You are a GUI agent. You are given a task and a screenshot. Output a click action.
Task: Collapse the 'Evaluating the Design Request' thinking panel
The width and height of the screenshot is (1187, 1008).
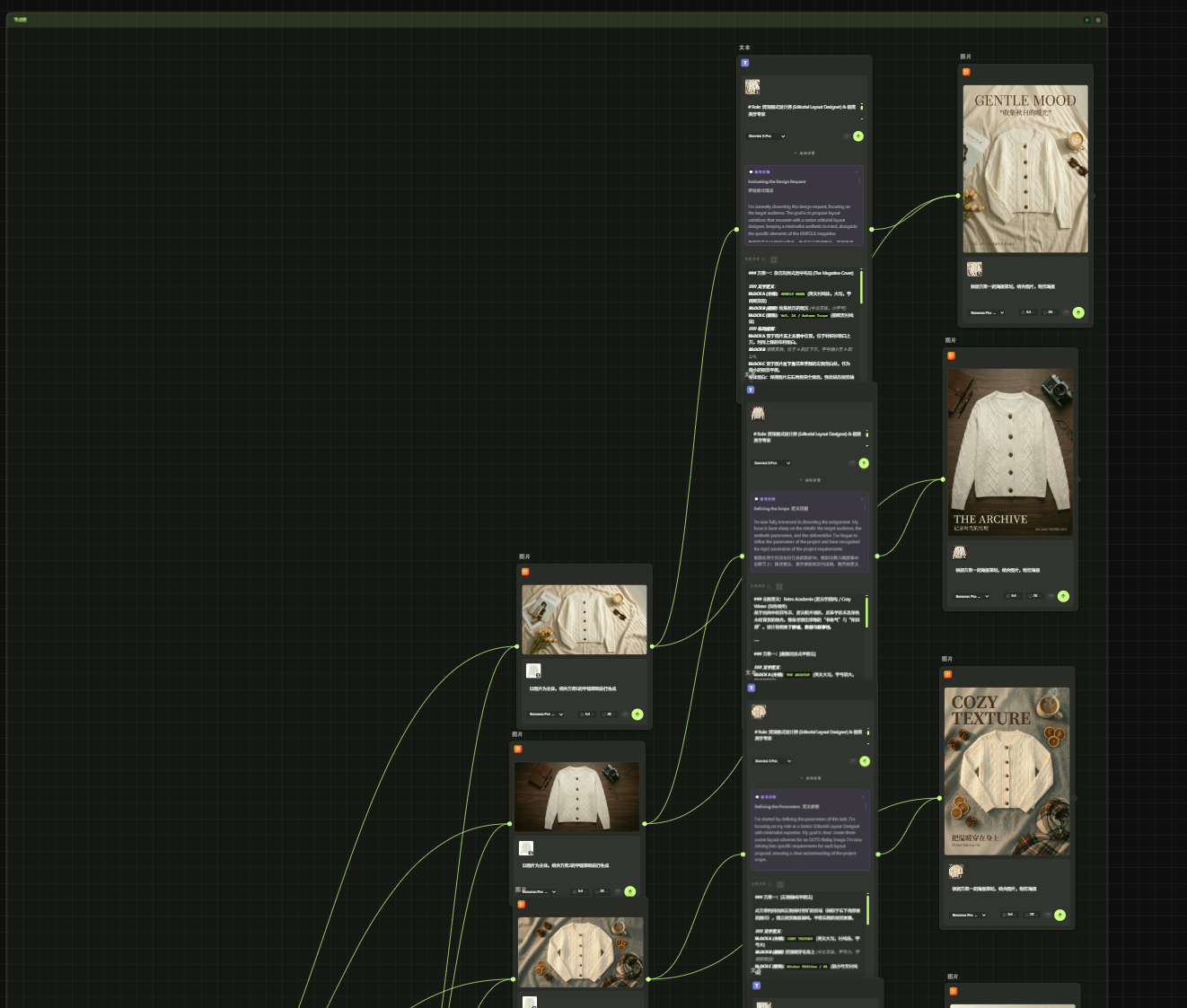pyautogui.click(x=857, y=171)
